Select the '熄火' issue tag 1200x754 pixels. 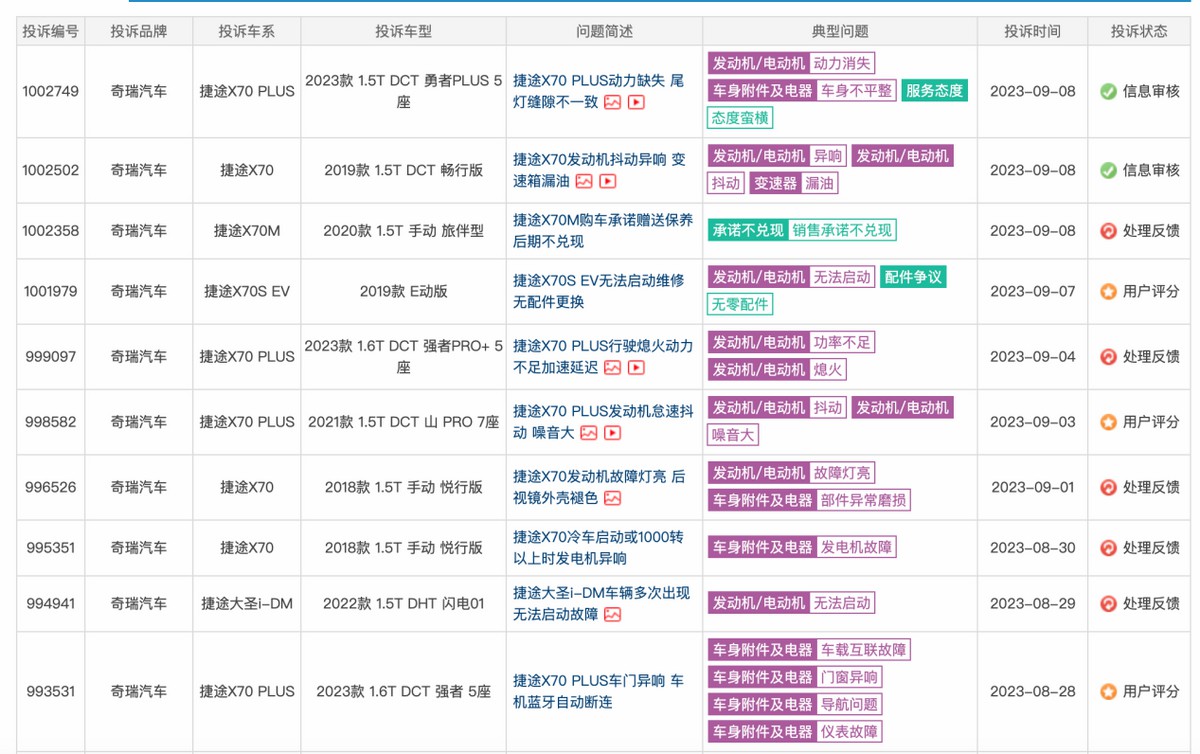pyautogui.click(x=828, y=370)
